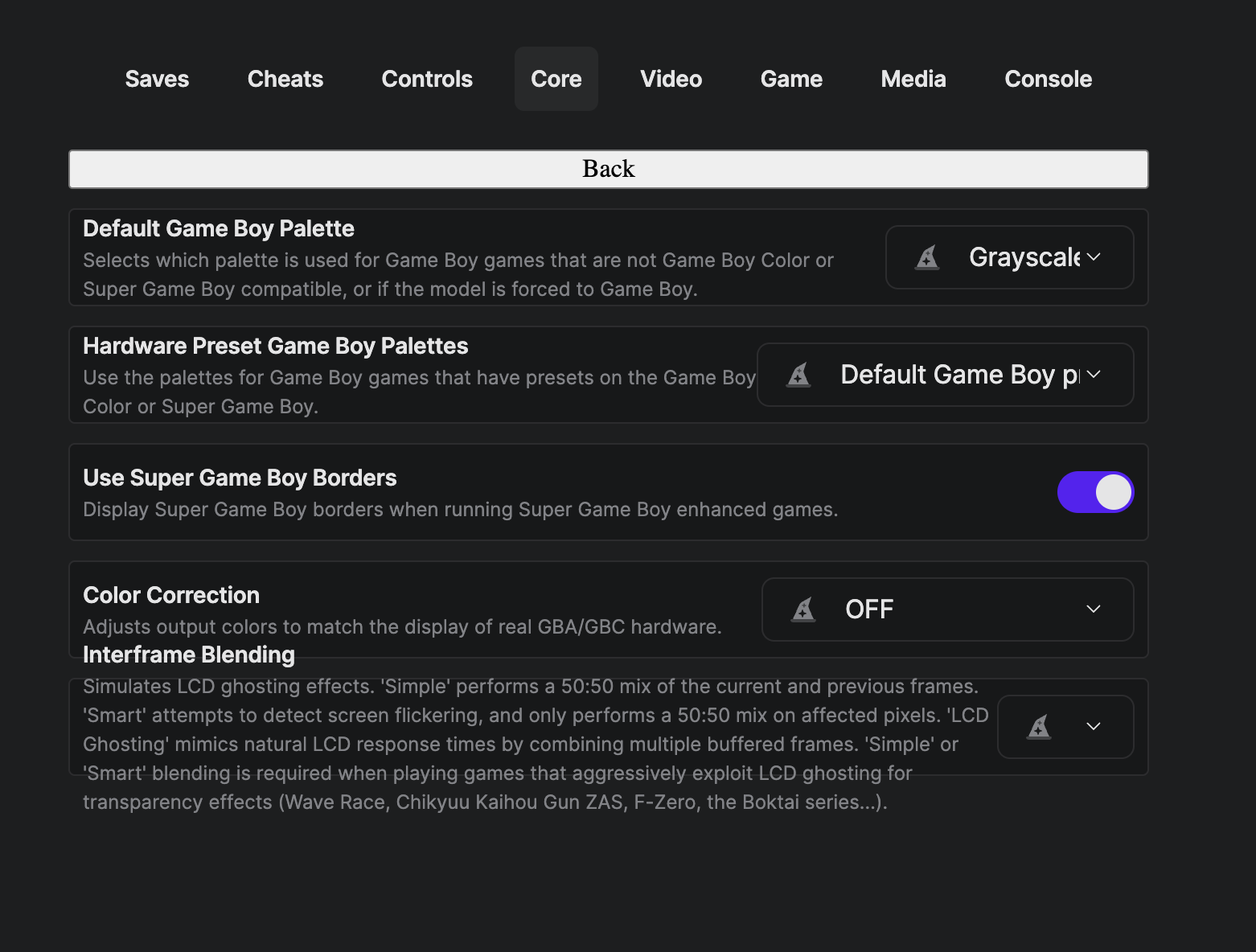Open the Console tab
Image resolution: width=1256 pixels, height=952 pixels.
tap(1048, 79)
